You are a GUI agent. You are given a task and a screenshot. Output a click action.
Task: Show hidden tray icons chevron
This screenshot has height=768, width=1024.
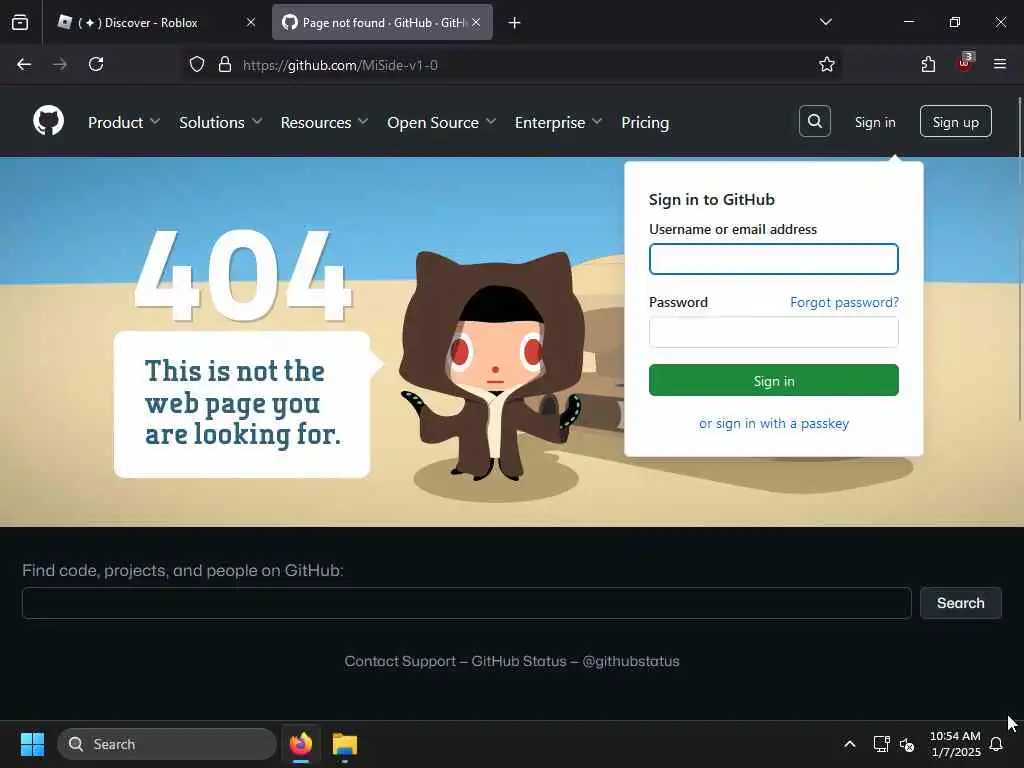pos(850,744)
